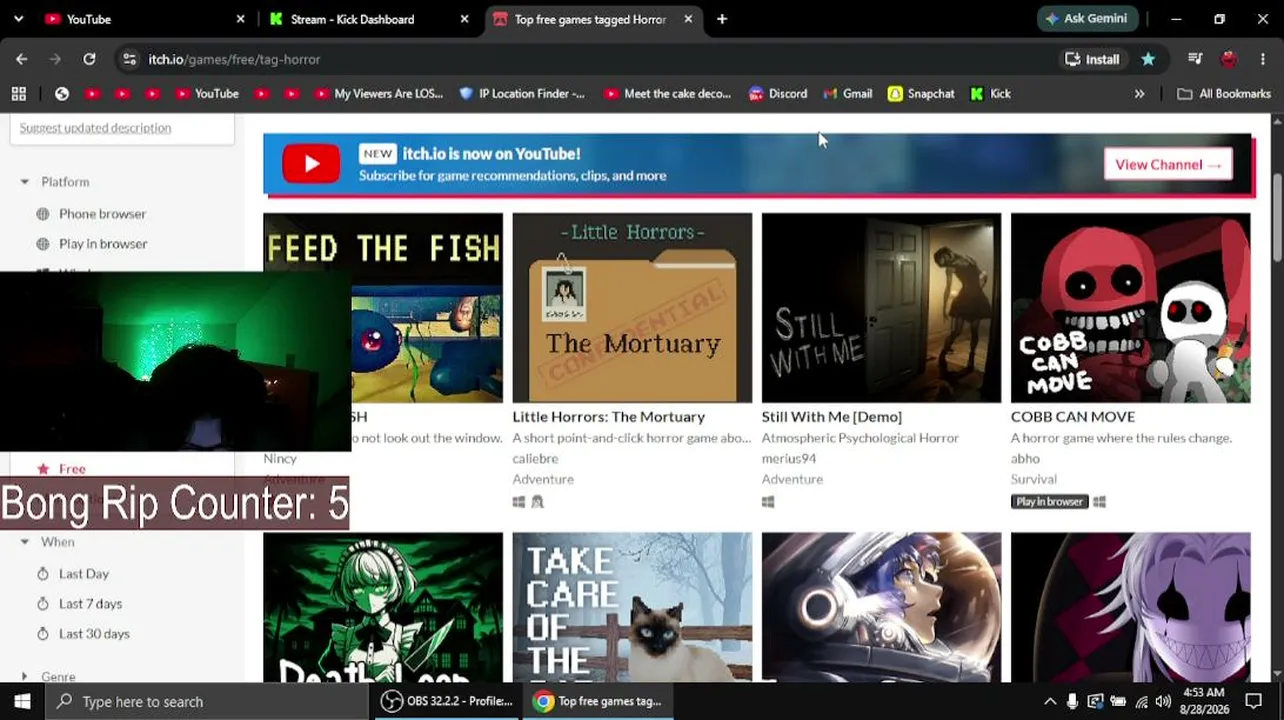
Task: Select the Free price filter
Action: pos(72,469)
